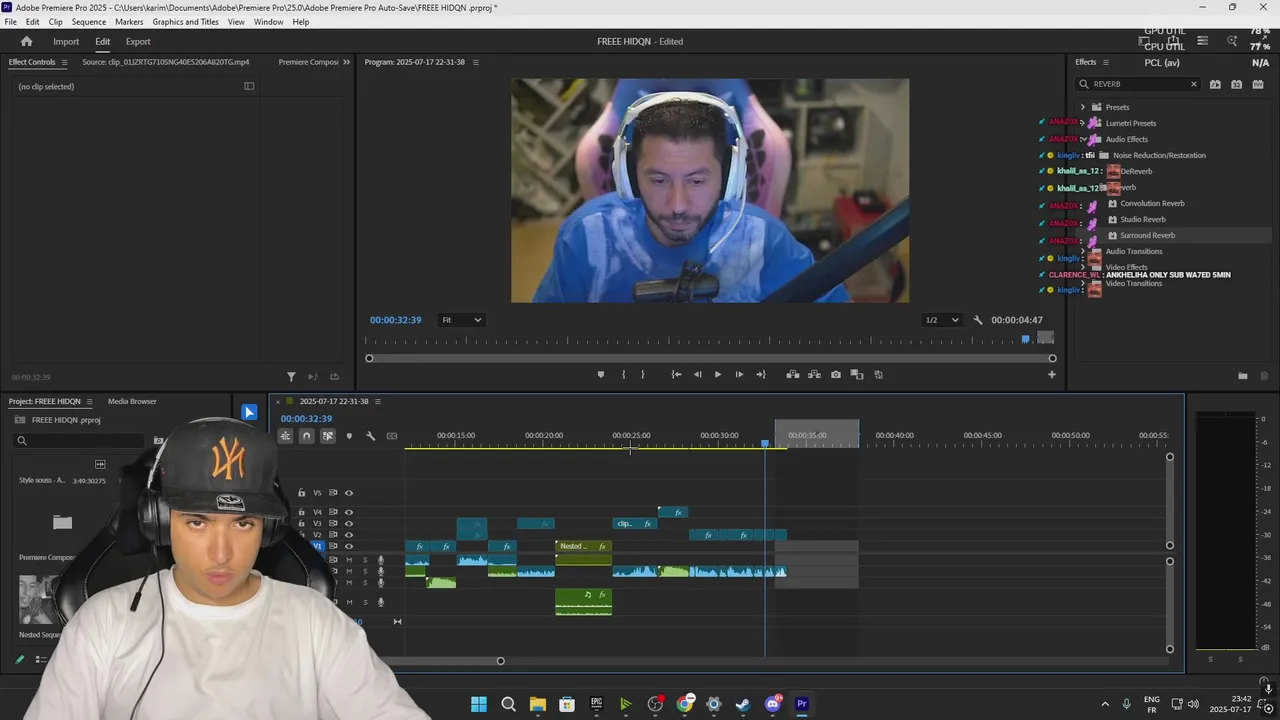The height and width of the screenshot is (720, 1280).
Task: Open timeline display settings wrench
Action: click(370, 436)
